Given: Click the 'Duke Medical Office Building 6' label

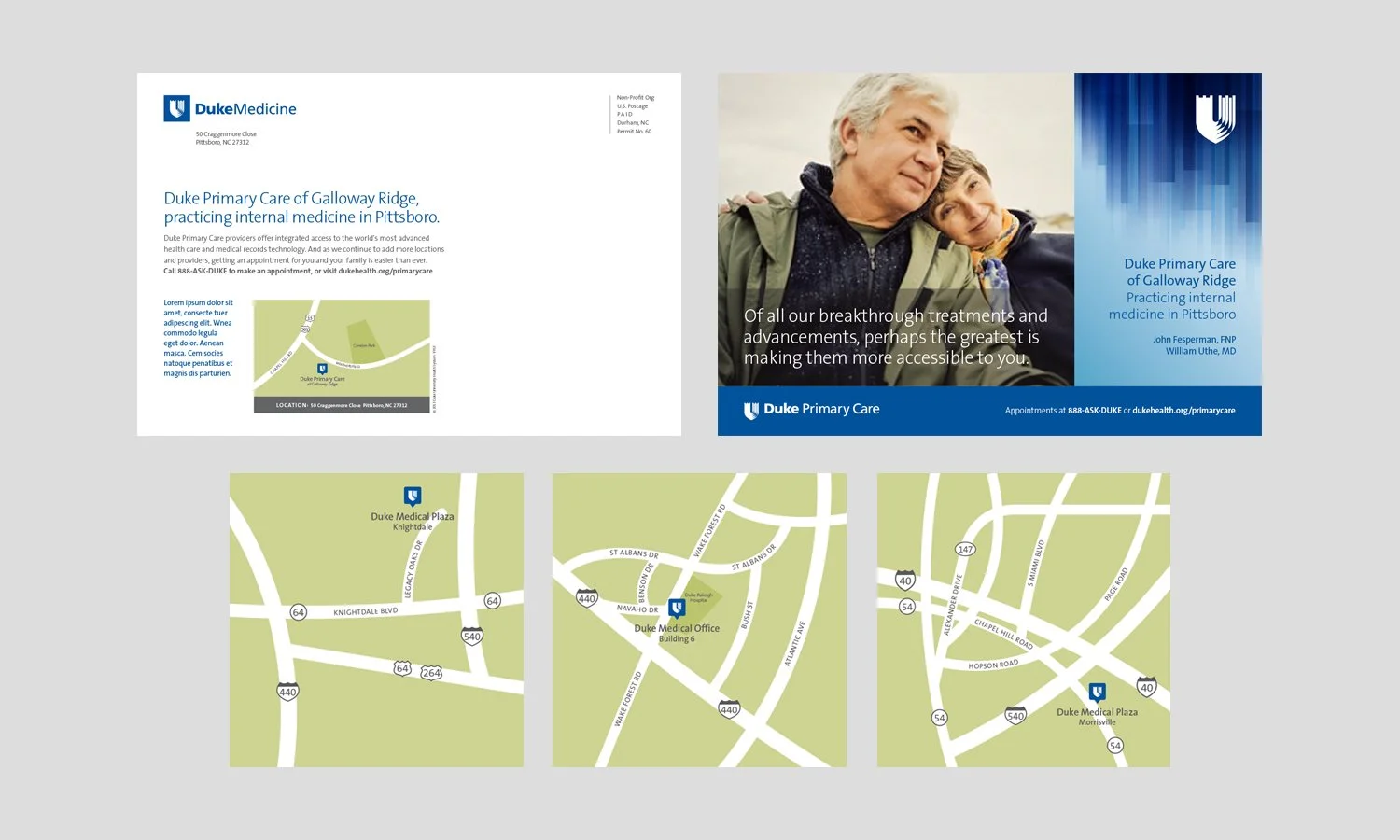Looking at the screenshot, I should (677, 633).
